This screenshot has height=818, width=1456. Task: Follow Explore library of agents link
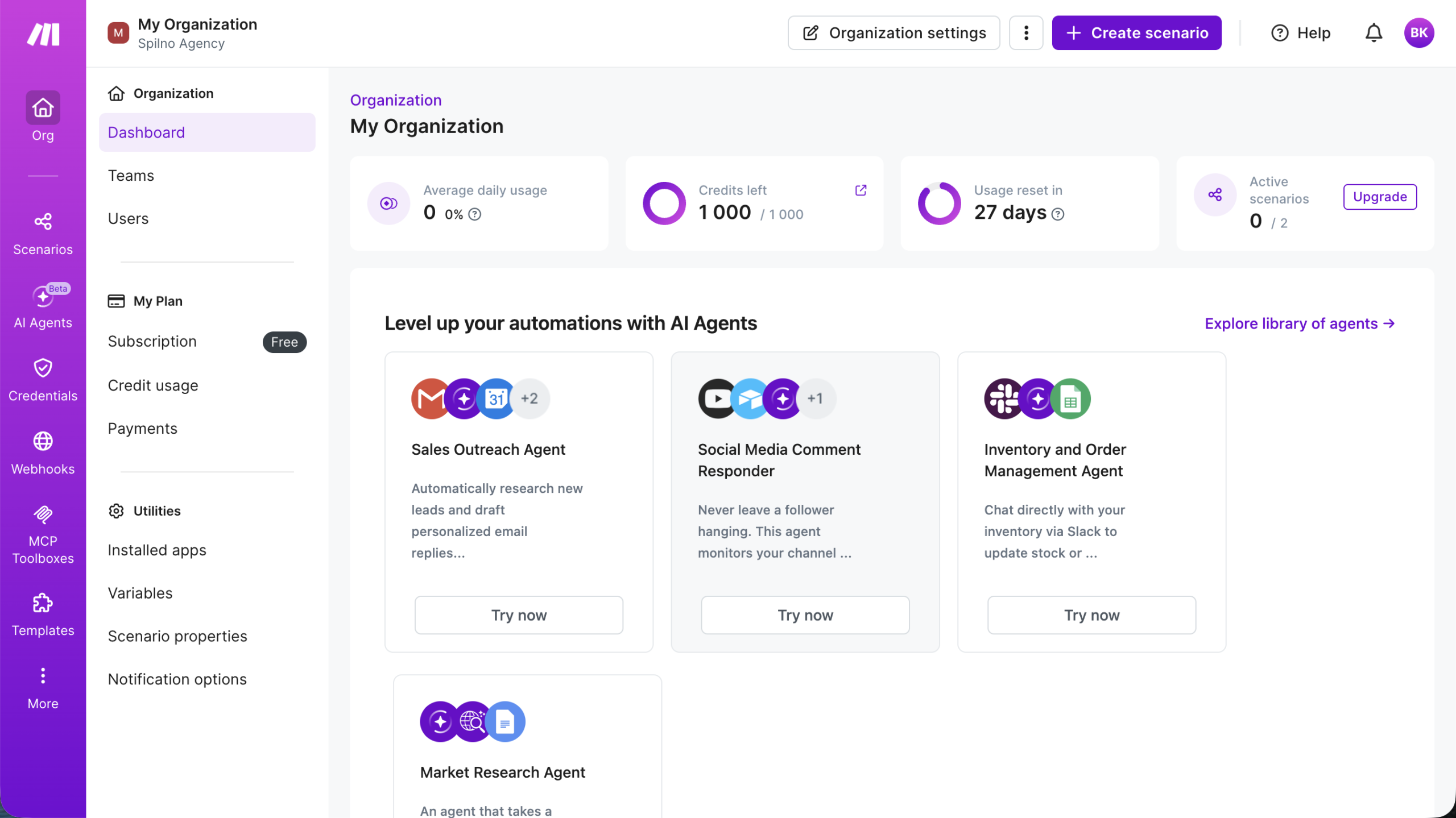click(x=1300, y=323)
